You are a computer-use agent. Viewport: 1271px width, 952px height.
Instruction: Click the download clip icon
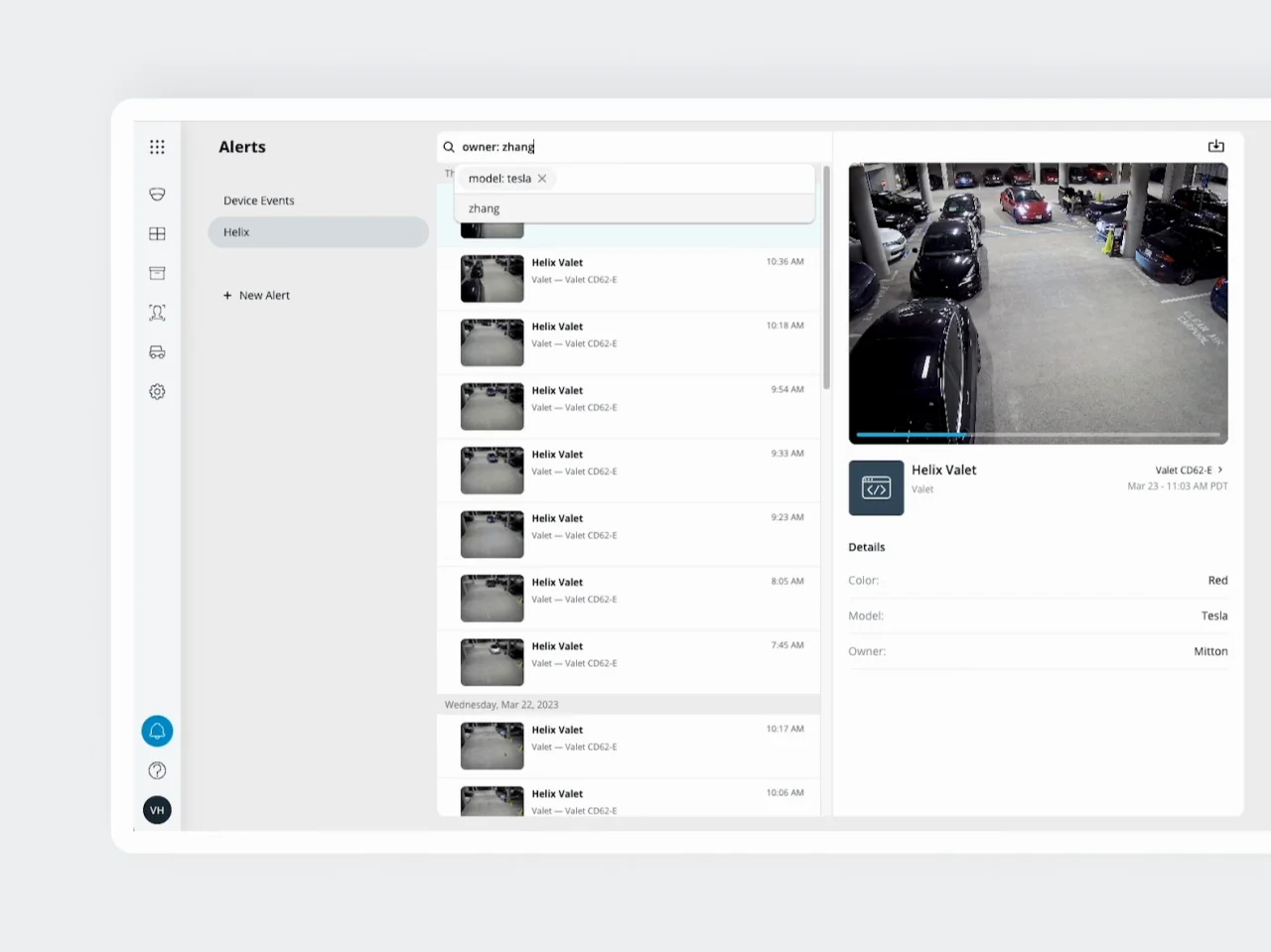[1215, 146]
